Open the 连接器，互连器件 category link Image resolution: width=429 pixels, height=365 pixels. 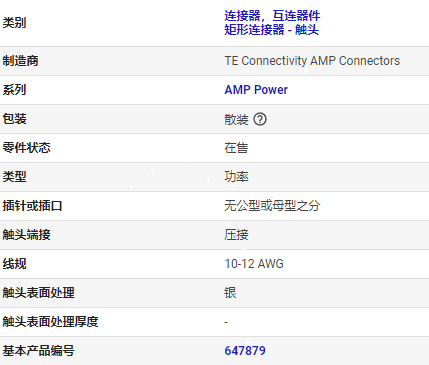272,16
